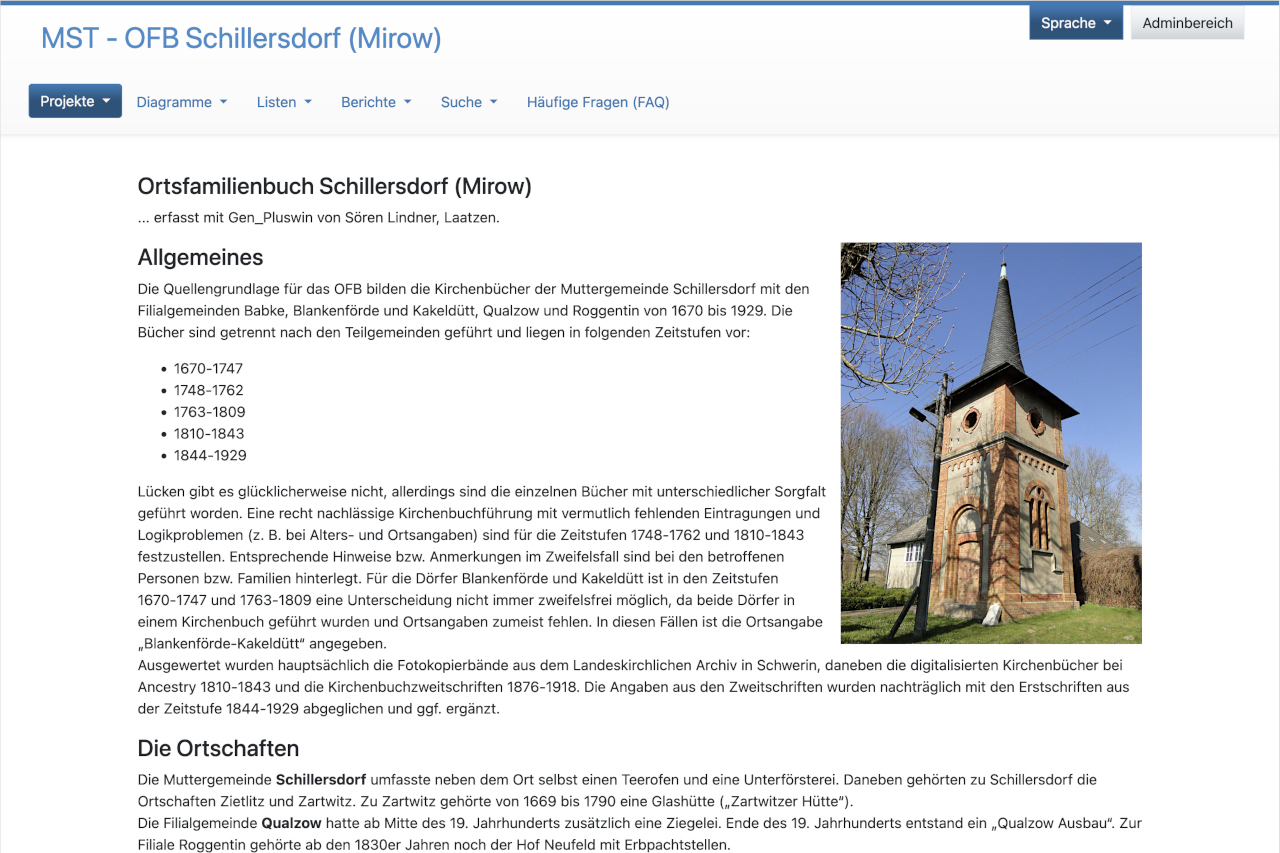Image resolution: width=1280 pixels, height=853 pixels.
Task: Click the church tower photo
Action: (991, 443)
